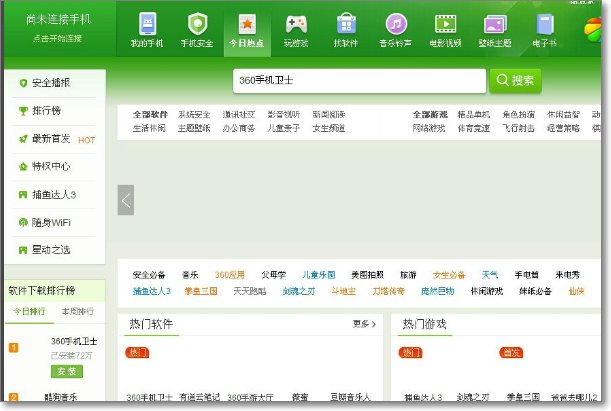This screenshot has width=611, height=411.
Task: Open the 电子书 book icon
Action: click(545, 24)
